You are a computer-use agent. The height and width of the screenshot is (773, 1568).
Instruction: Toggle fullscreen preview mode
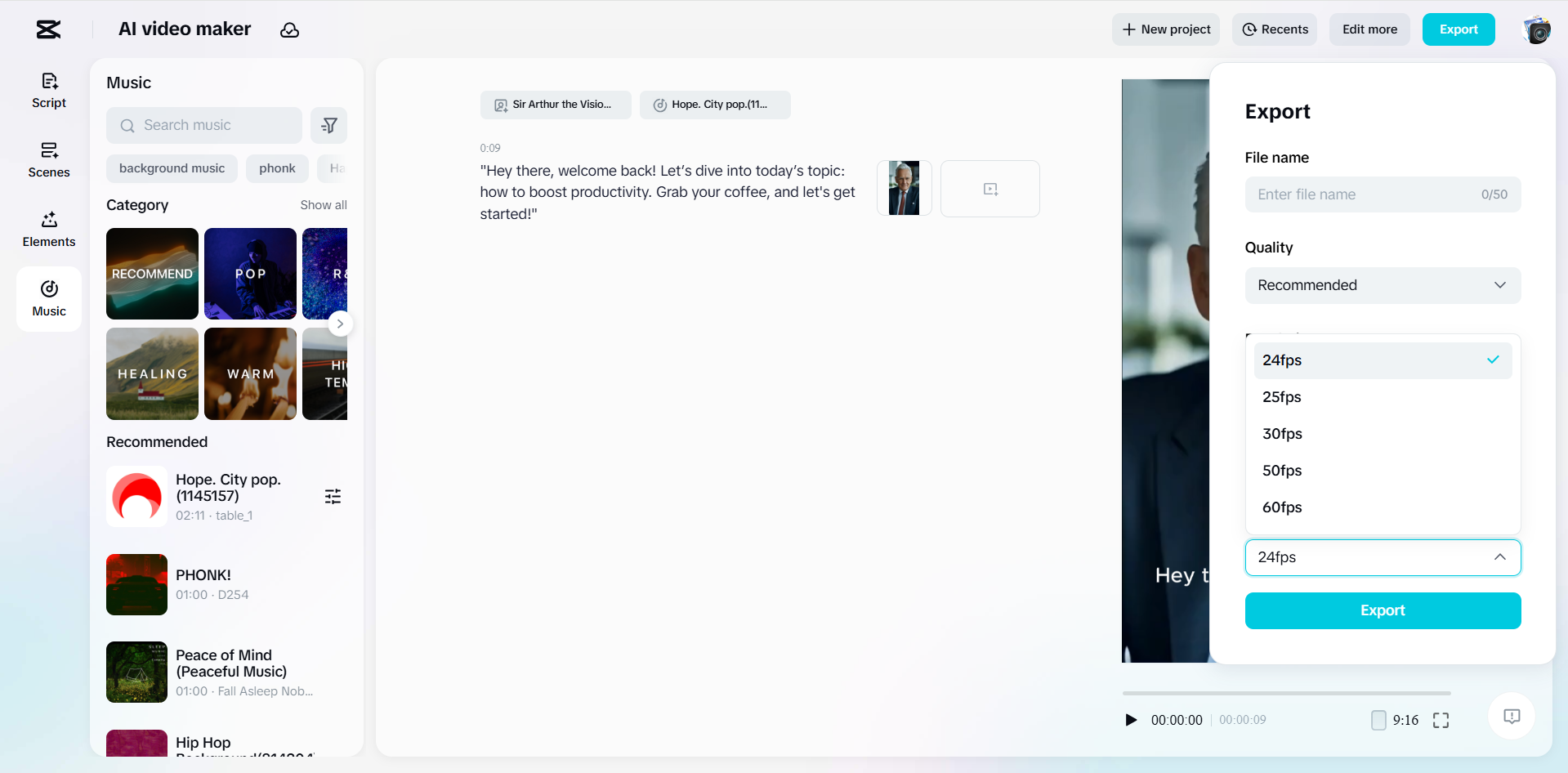[x=1441, y=720]
